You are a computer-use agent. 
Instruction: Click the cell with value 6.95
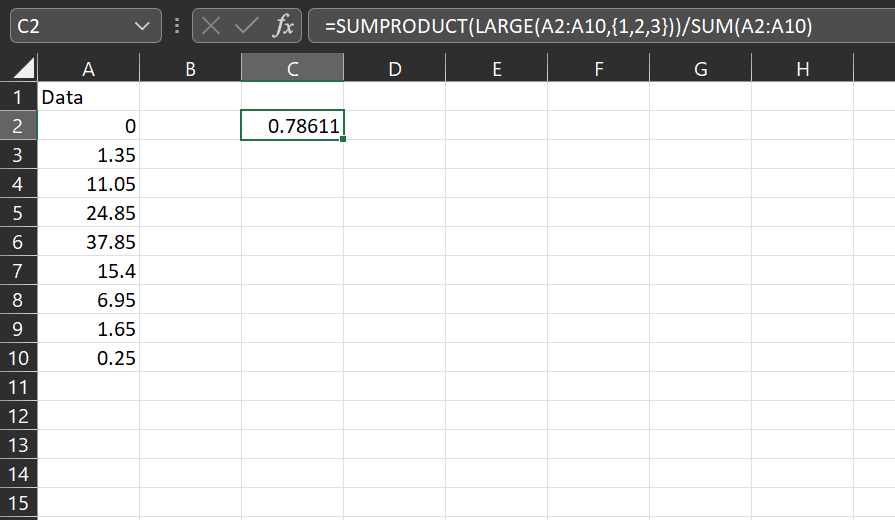88,300
